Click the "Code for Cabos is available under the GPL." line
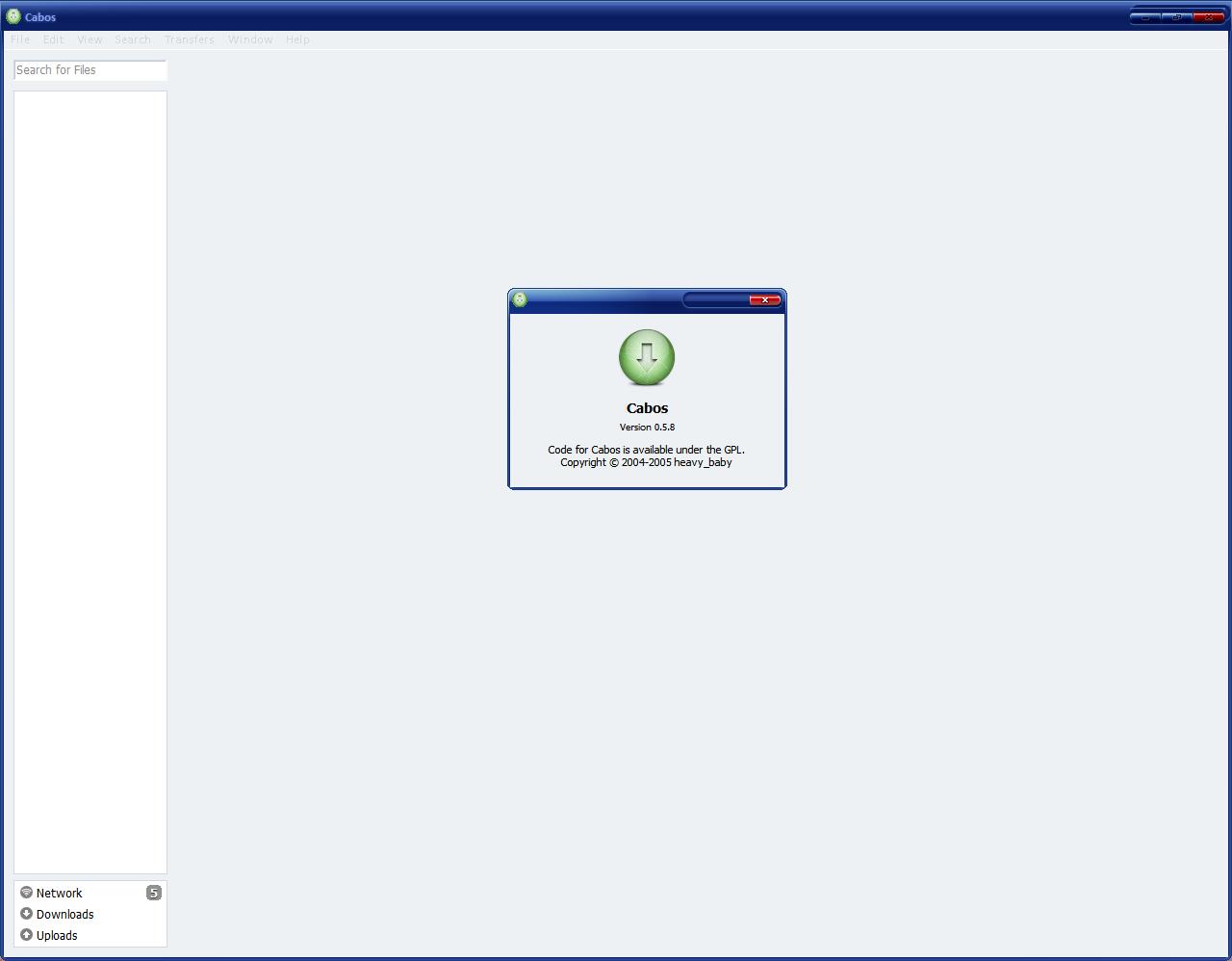This screenshot has height=961, width=1232. [646, 450]
